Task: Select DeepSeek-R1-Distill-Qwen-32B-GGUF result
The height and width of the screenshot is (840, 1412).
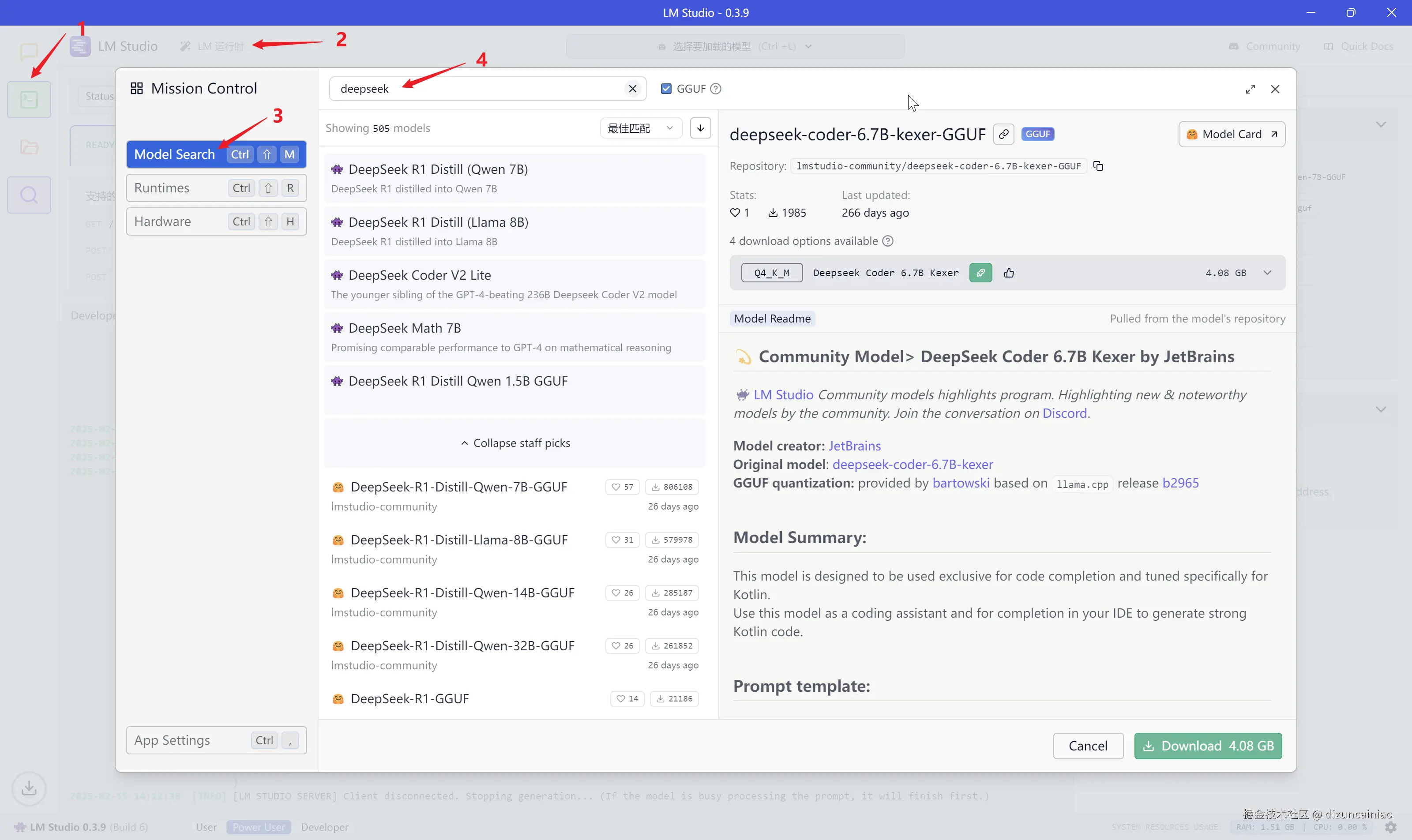Action: point(514,655)
